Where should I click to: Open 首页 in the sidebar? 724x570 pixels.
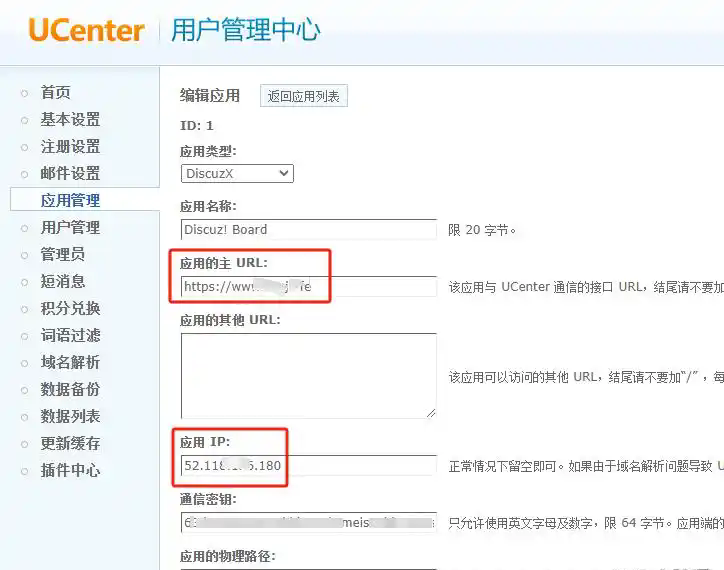click(x=55, y=93)
